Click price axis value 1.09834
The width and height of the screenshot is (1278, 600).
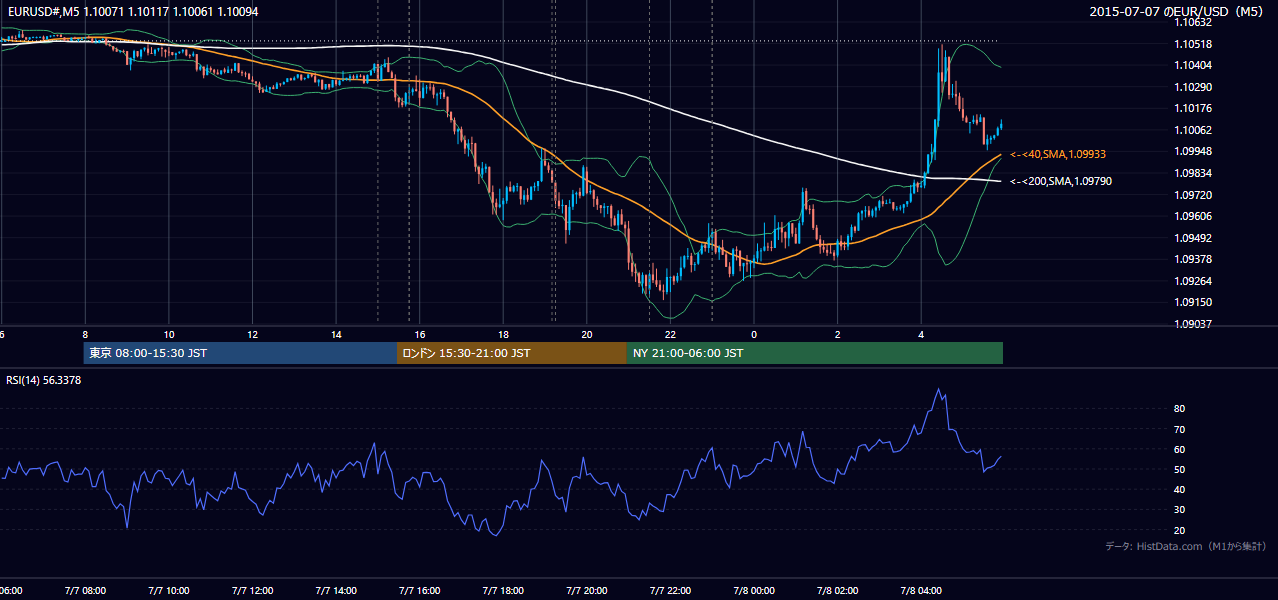1192,173
